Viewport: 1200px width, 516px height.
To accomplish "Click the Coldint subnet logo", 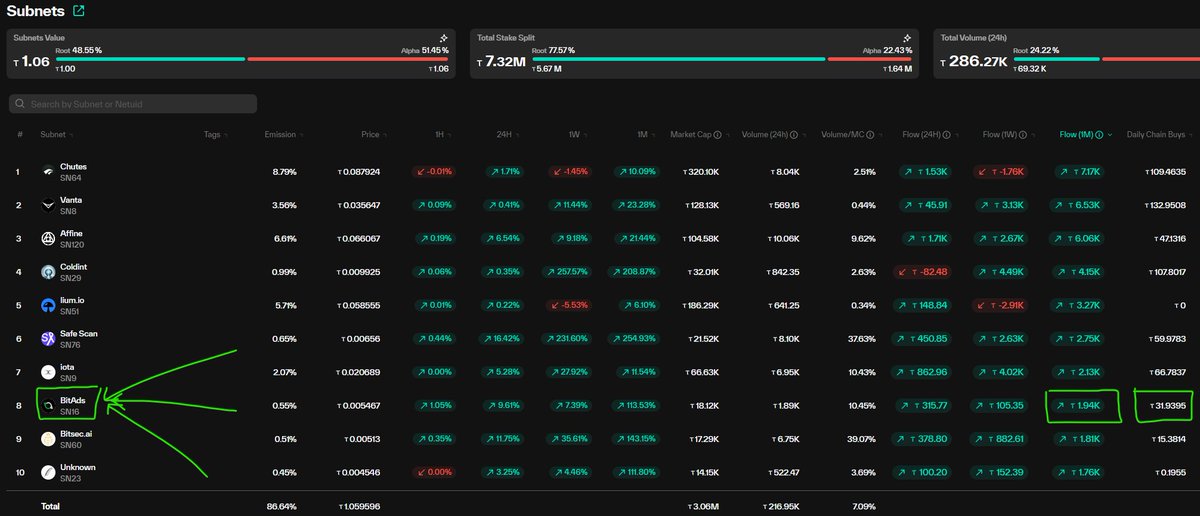I will [48, 272].
